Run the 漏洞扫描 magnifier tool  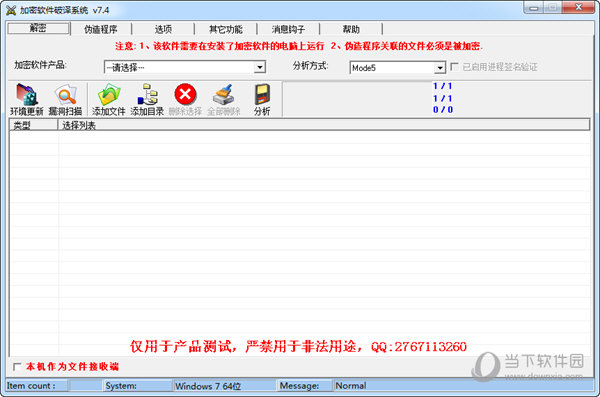tap(65, 94)
